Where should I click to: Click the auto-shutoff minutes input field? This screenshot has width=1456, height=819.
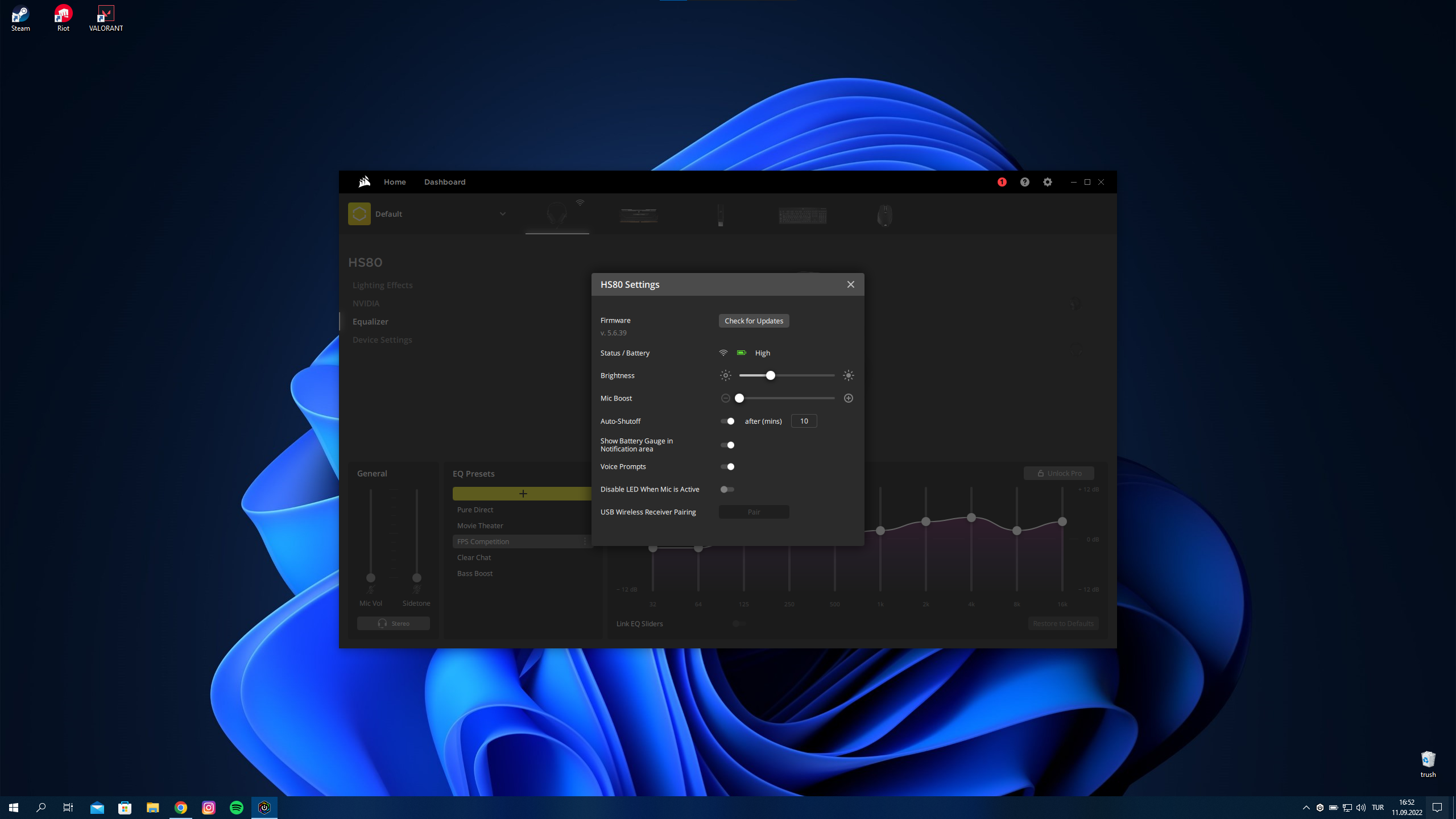tap(804, 421)
